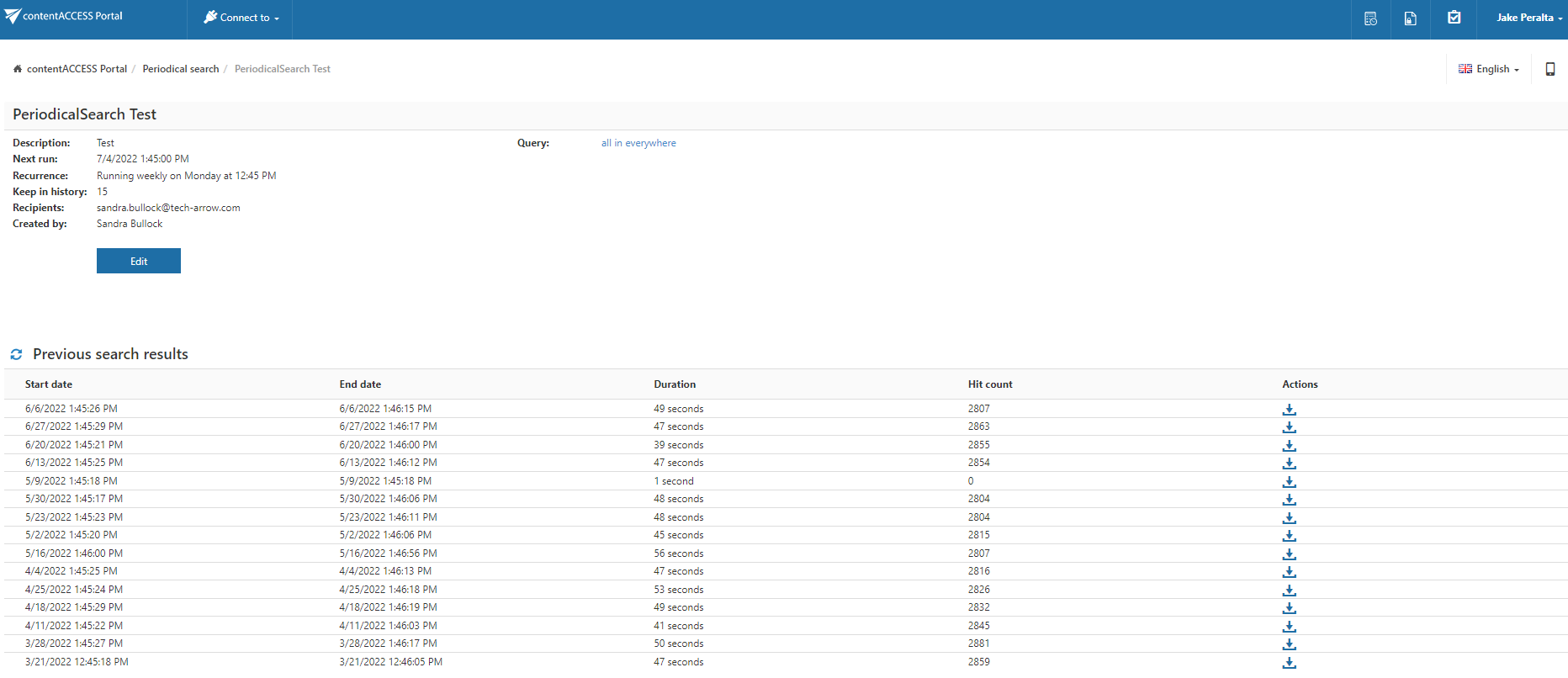Refresh the Previous search results list
This screenshot has height=678, width=1568.
[x=16, y=355]
